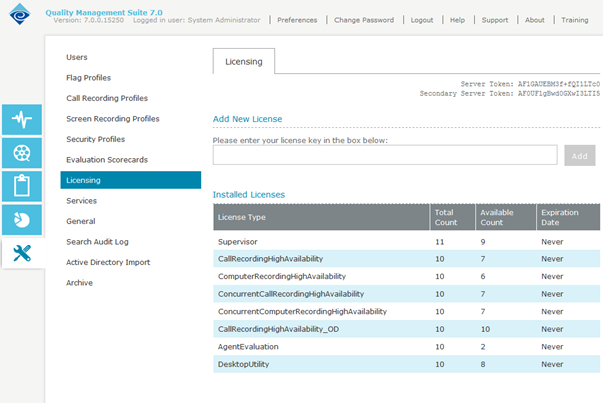Screen dimensions: 603x403
Task: Open Search Audit Log
Action: click(x=97, y=242)
